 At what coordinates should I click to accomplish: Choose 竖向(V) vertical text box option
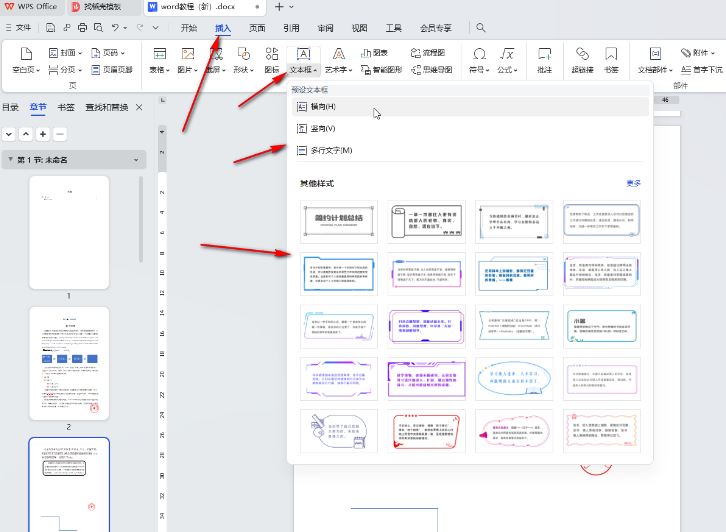tap(469, 128)
